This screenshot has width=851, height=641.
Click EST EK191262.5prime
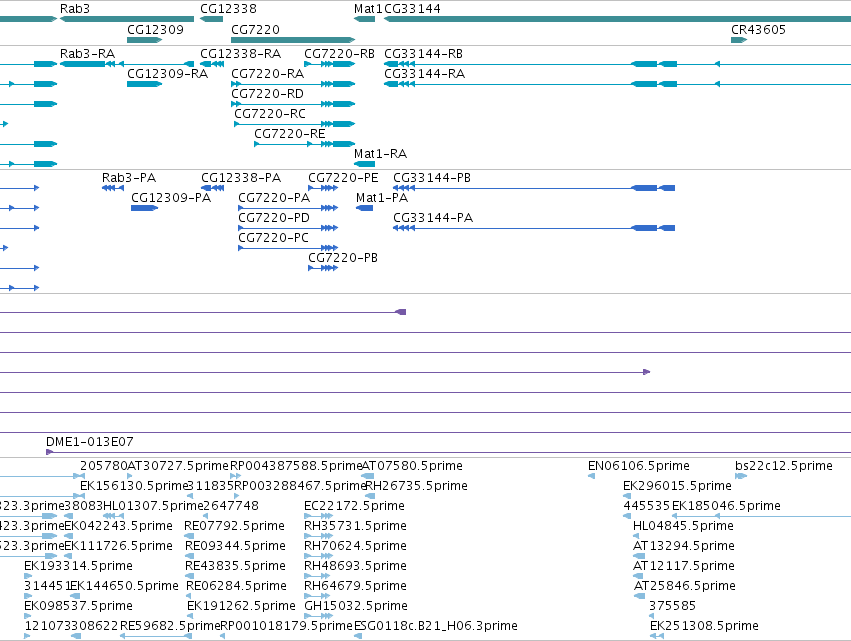[x=242, y=605]
